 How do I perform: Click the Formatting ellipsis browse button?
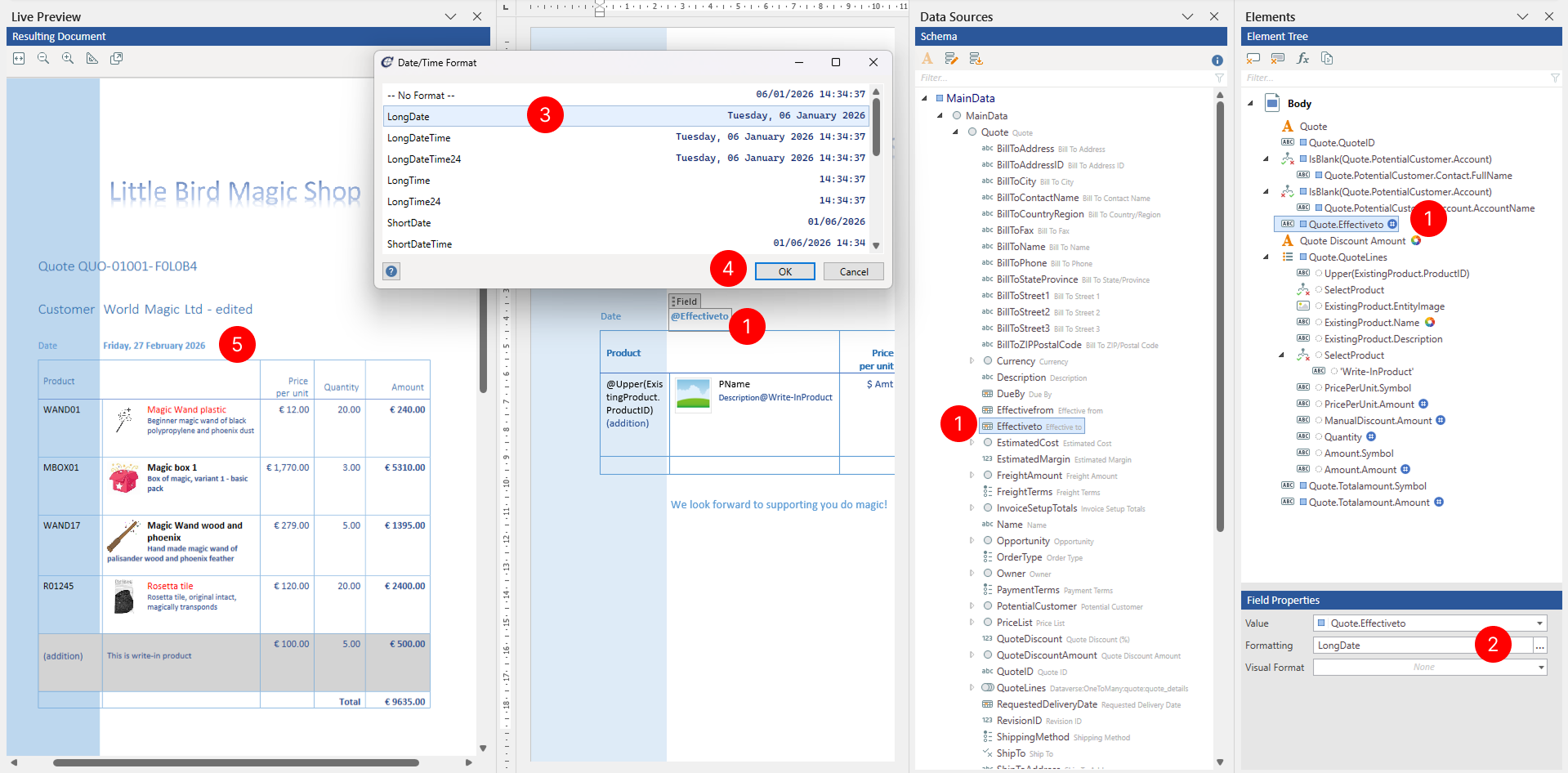point(1540,646)
